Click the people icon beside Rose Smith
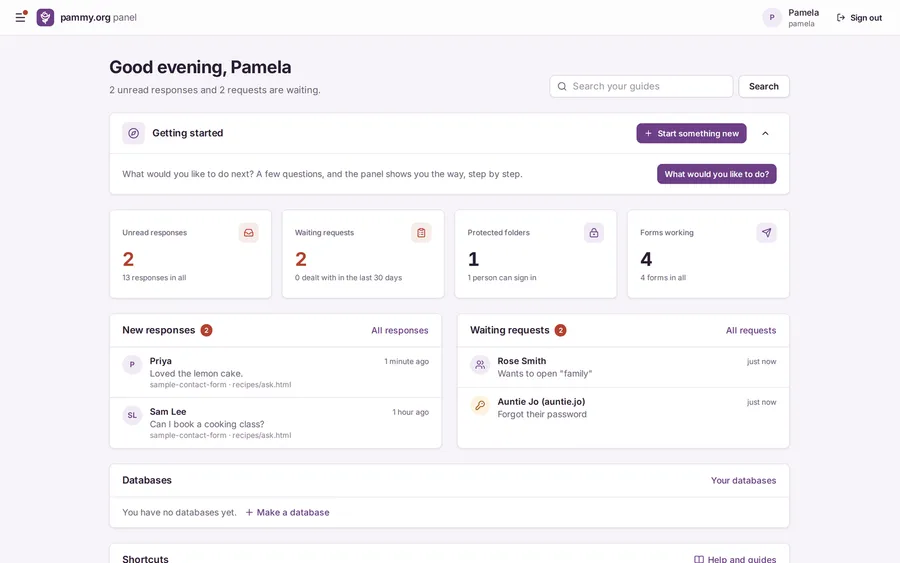The image size is (900, 563). (480, 364)
